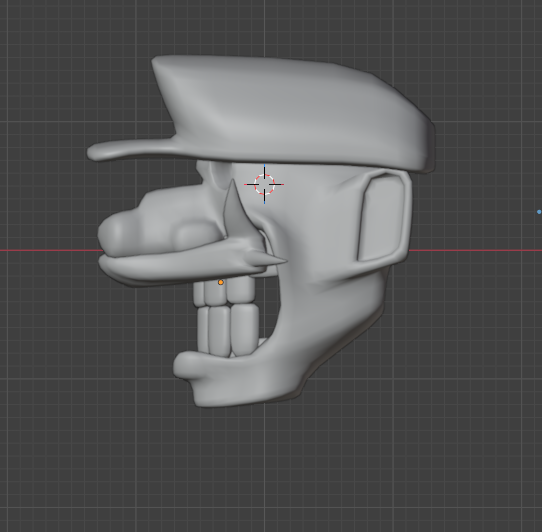The image size is (542, 532).
Task: Select the orange object origin dot
Action: click(x=221, y=282)
